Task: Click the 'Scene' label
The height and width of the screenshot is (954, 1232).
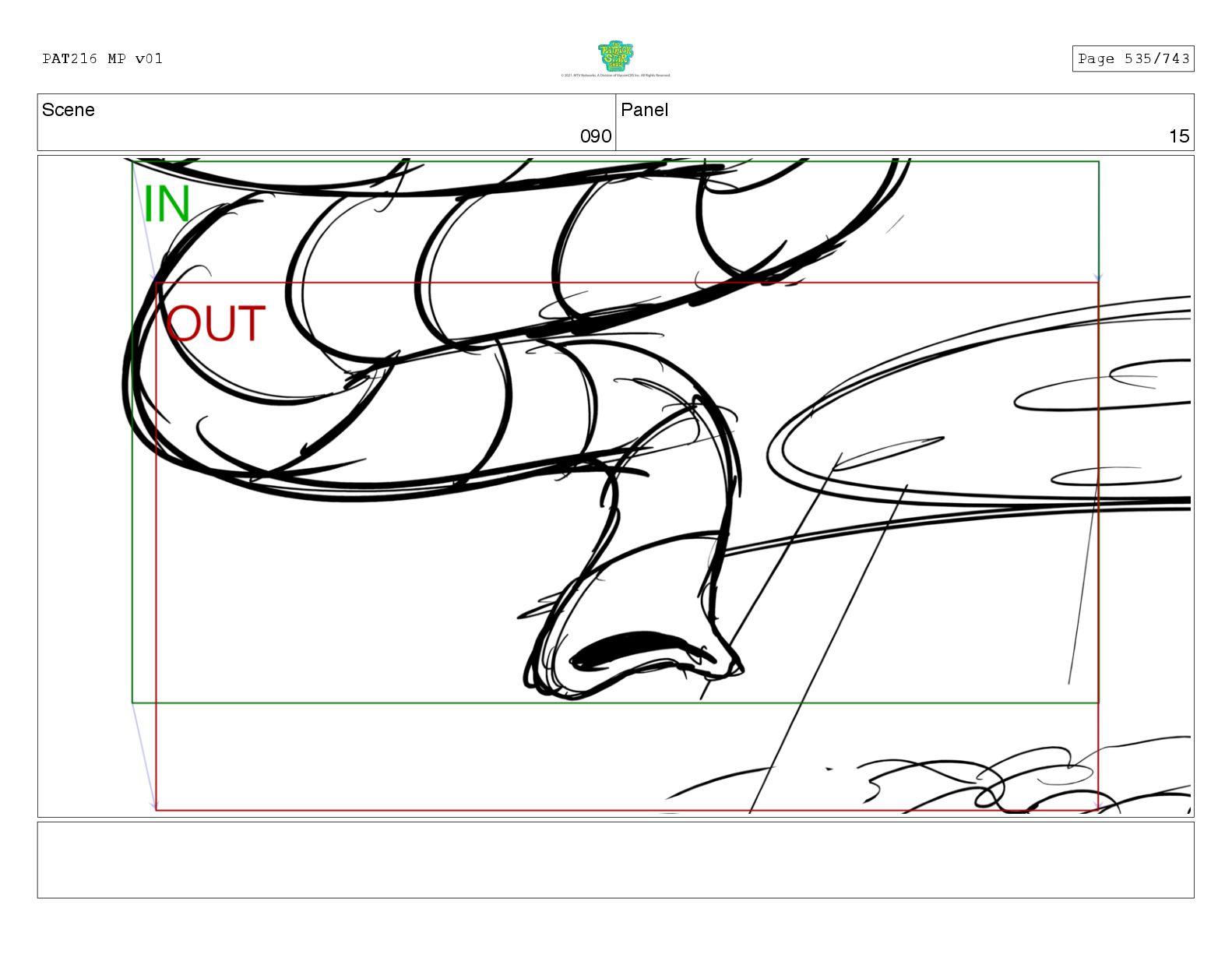Action: [x=69, y=110]
